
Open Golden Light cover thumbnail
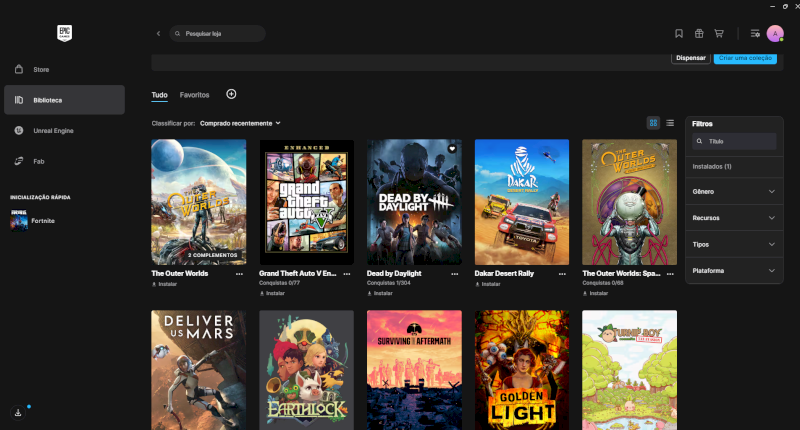522,370
